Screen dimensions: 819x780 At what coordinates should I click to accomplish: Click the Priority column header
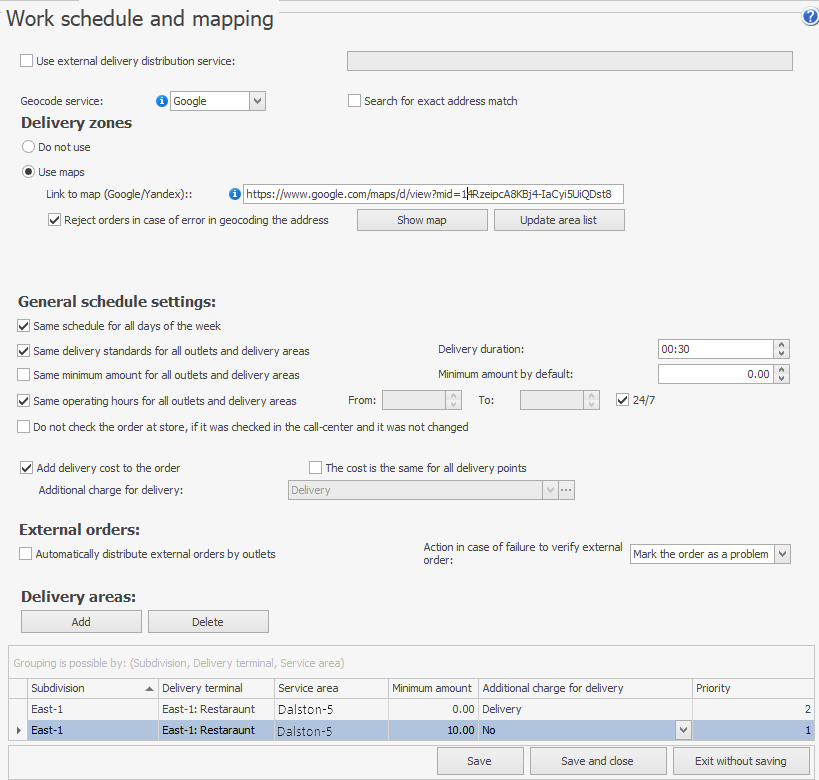tap(752, 688)
